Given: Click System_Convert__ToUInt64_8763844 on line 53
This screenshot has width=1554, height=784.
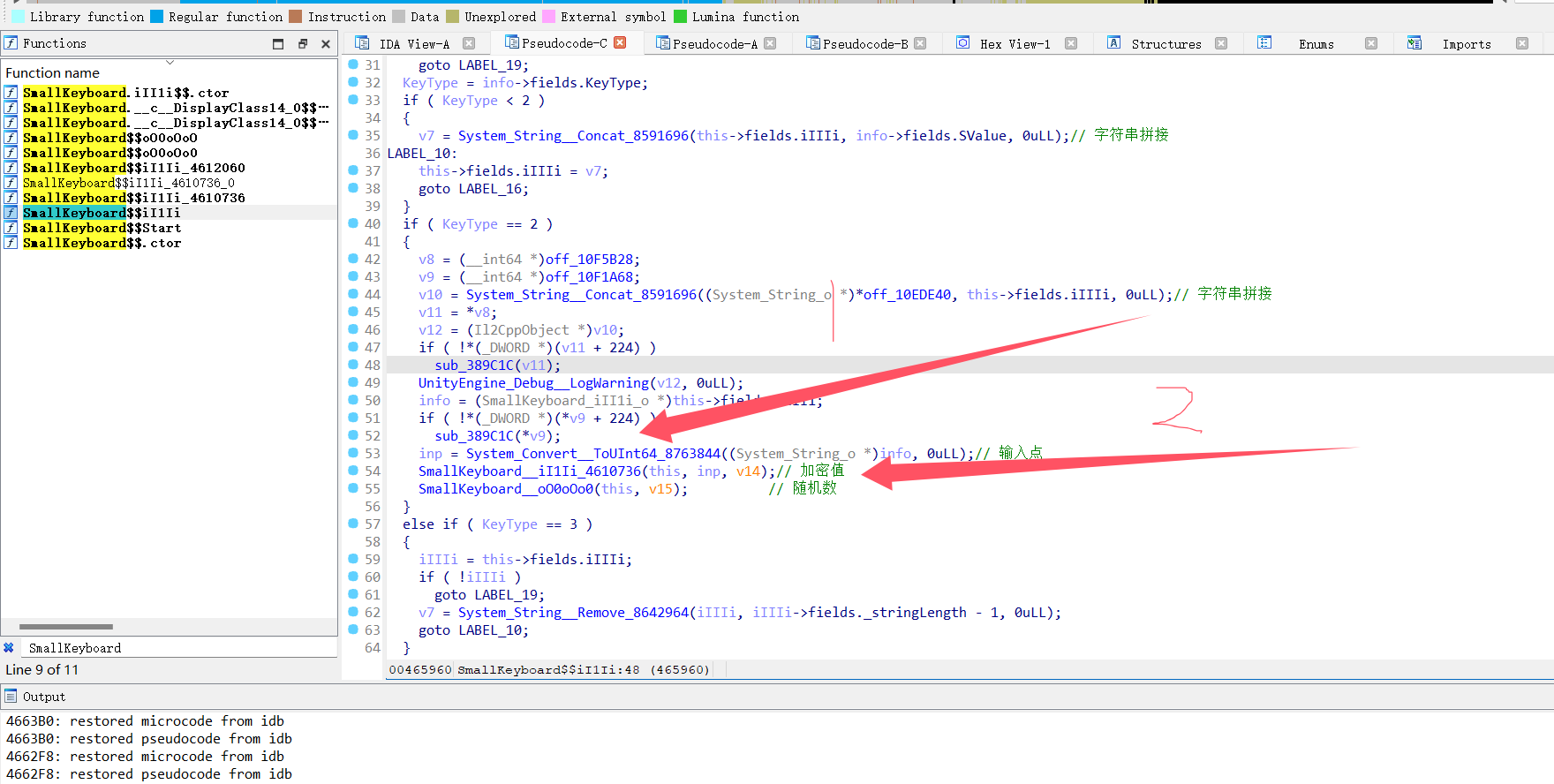Looking at the screenshot, I should [x=593, y=454].
